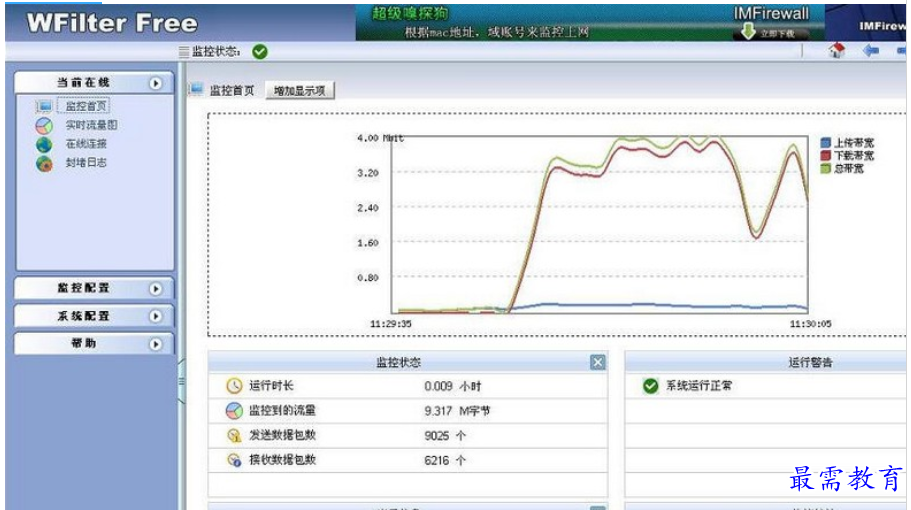Click the 11:29:35 time axis label
Screen dimensions: 911x510
(390, 324)
